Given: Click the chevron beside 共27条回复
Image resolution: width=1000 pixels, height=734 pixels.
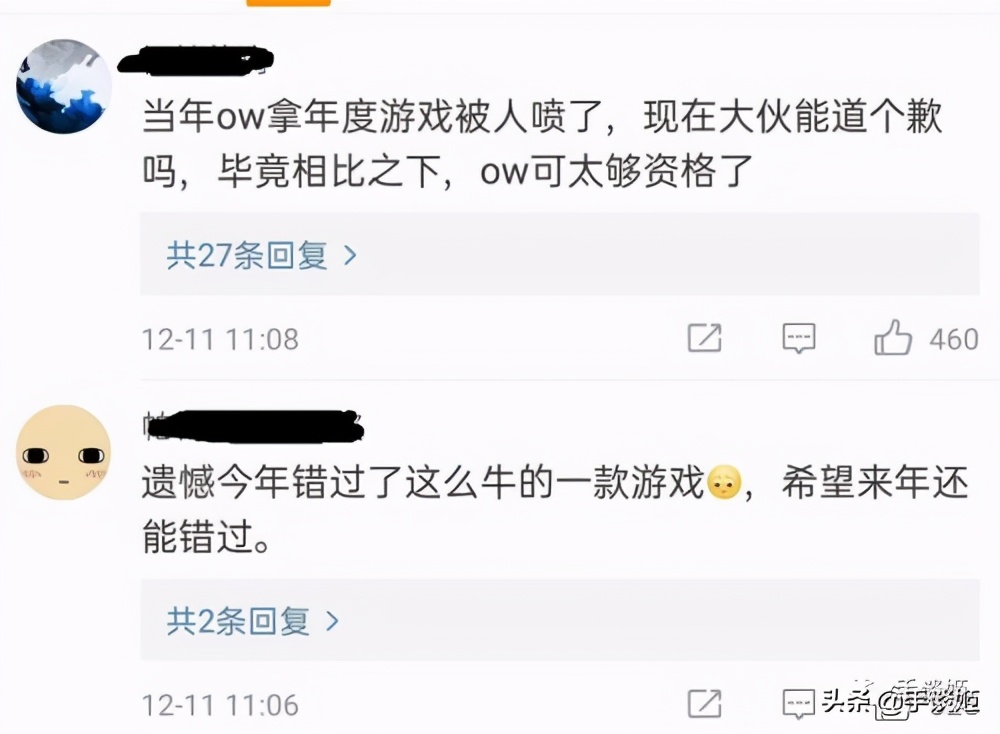Looking at the screenshot, I should click(x=350, y=256).
